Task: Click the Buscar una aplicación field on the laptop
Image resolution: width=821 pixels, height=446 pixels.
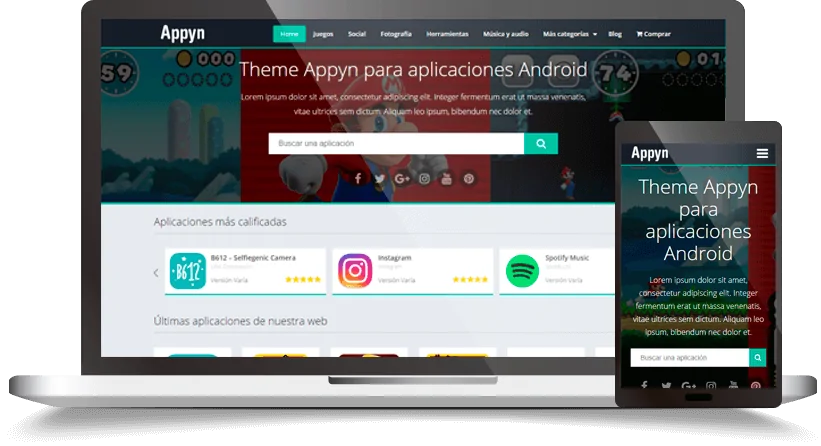Action: pyautogui.click(x=396, y=143)
